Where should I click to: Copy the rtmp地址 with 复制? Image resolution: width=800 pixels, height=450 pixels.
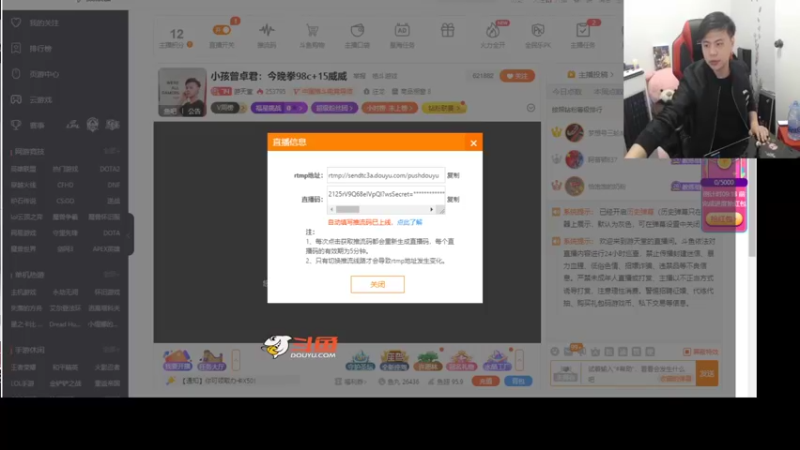(453, 176)
